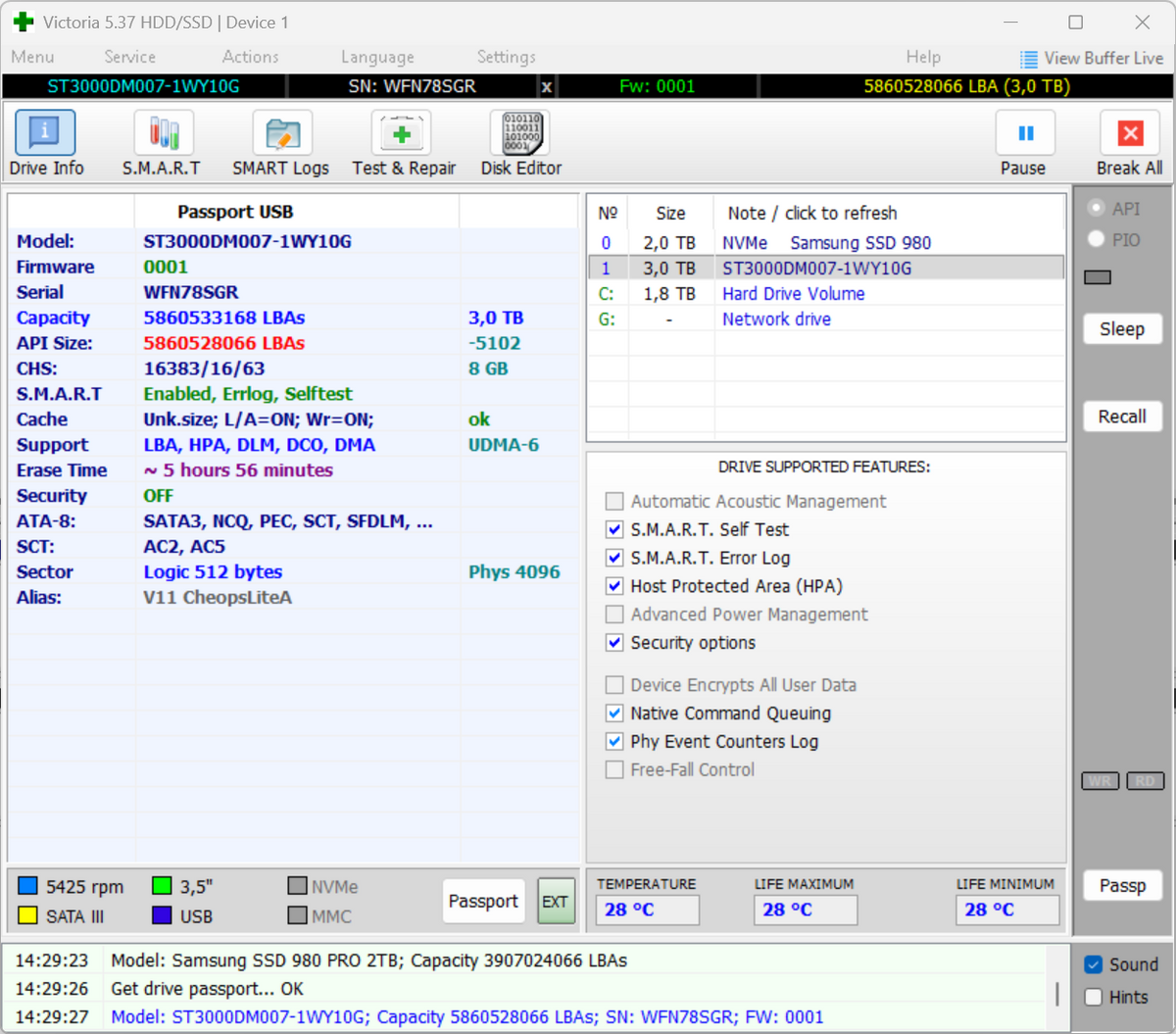Disable the Sound checkbox
This screenshot has width=1176, height=1034.
click(x=1094, y=965)
